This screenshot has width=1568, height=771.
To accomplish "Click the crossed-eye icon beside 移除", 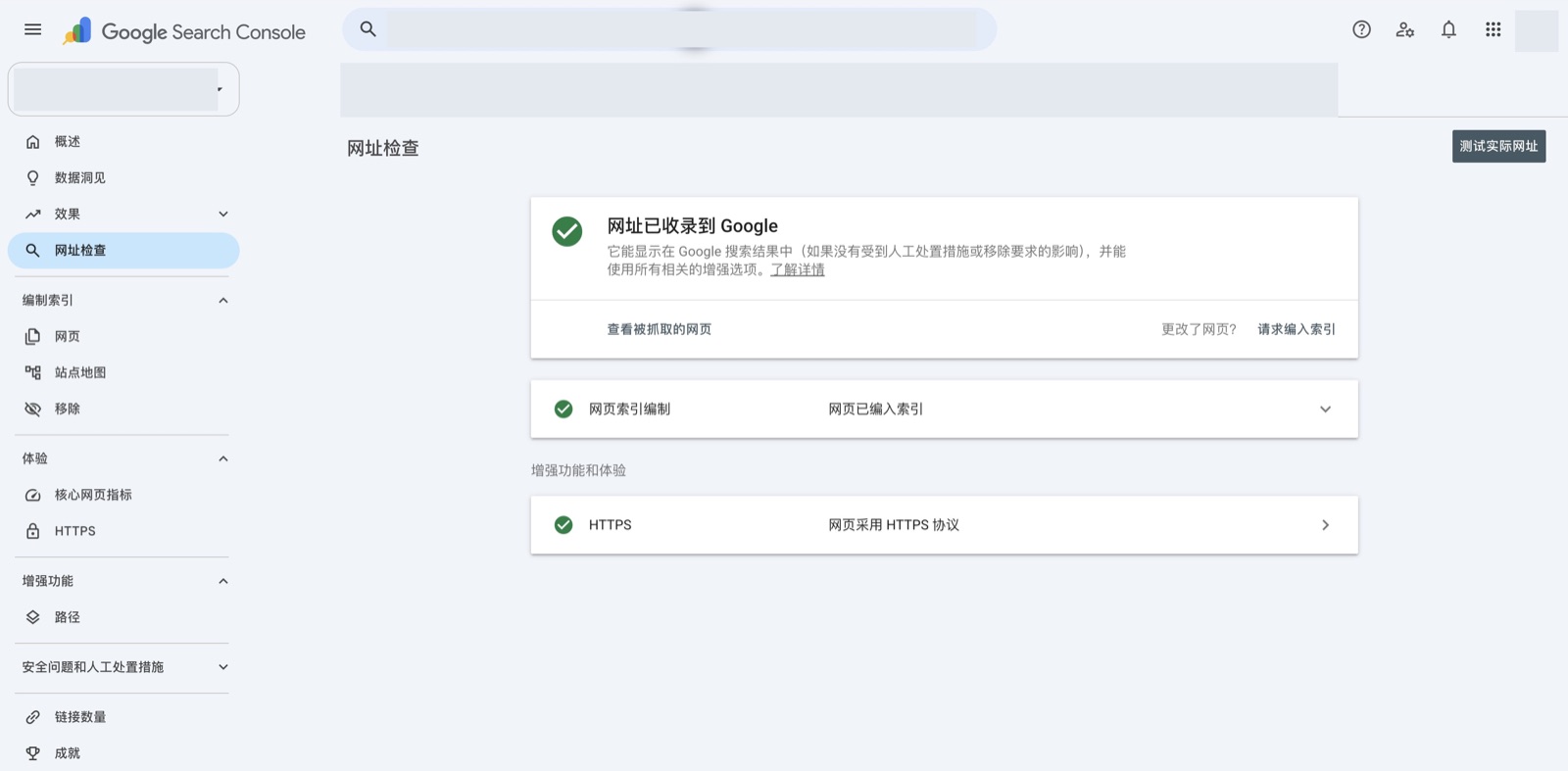I will (x=33, y=410).
